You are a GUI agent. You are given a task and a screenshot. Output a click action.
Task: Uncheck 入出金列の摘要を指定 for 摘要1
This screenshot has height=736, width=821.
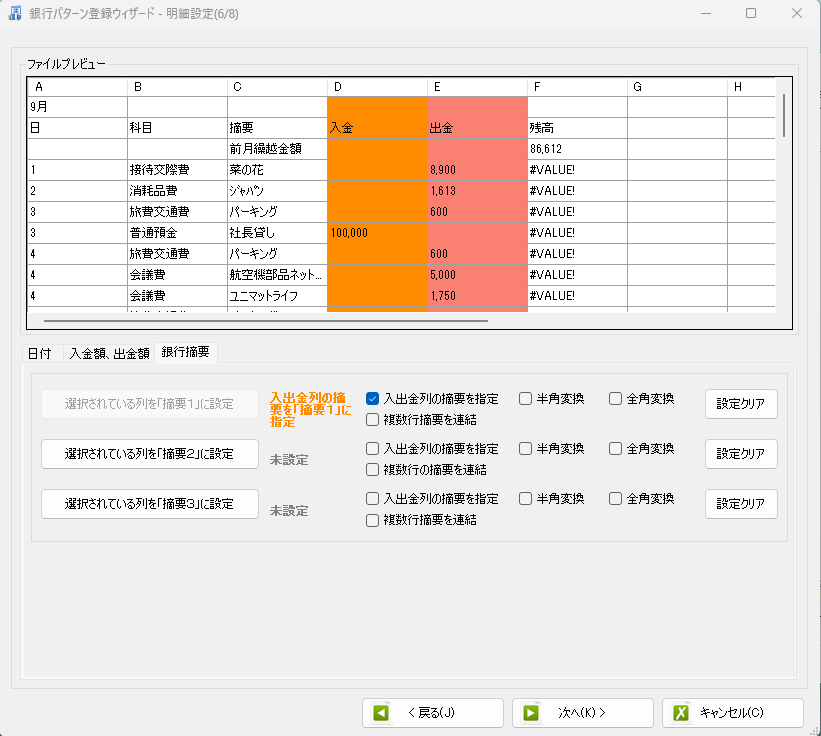coord(373,398)
